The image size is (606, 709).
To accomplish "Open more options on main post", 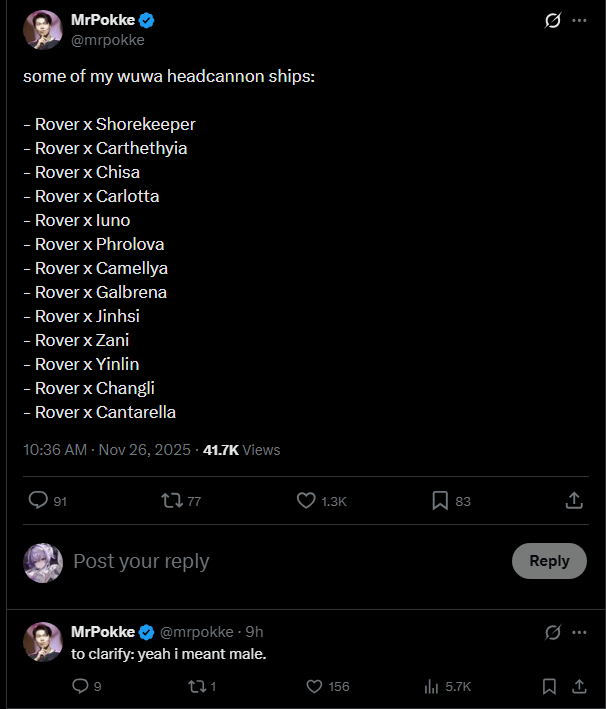I will [x=579, y=20].
